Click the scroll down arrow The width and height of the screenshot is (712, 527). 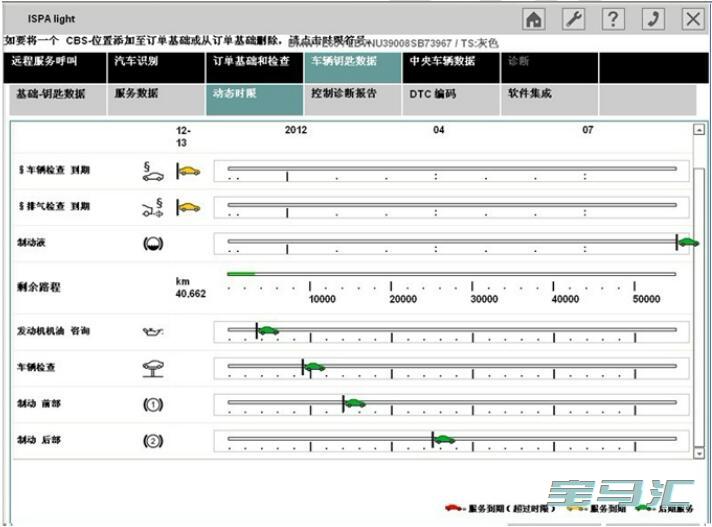pyautogui.click(x=699, y=453)
